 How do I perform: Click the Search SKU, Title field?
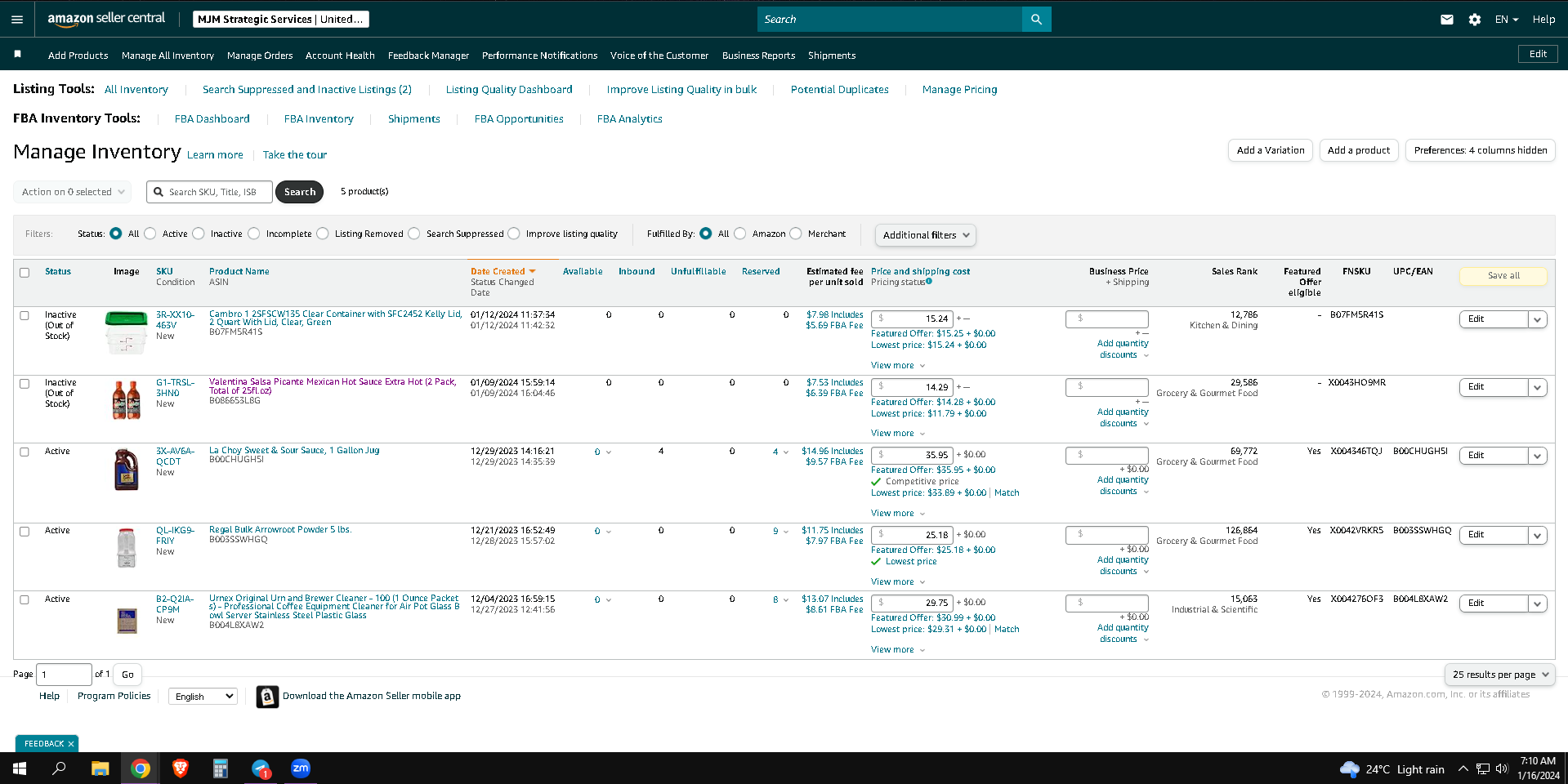[x=210, y=192]
